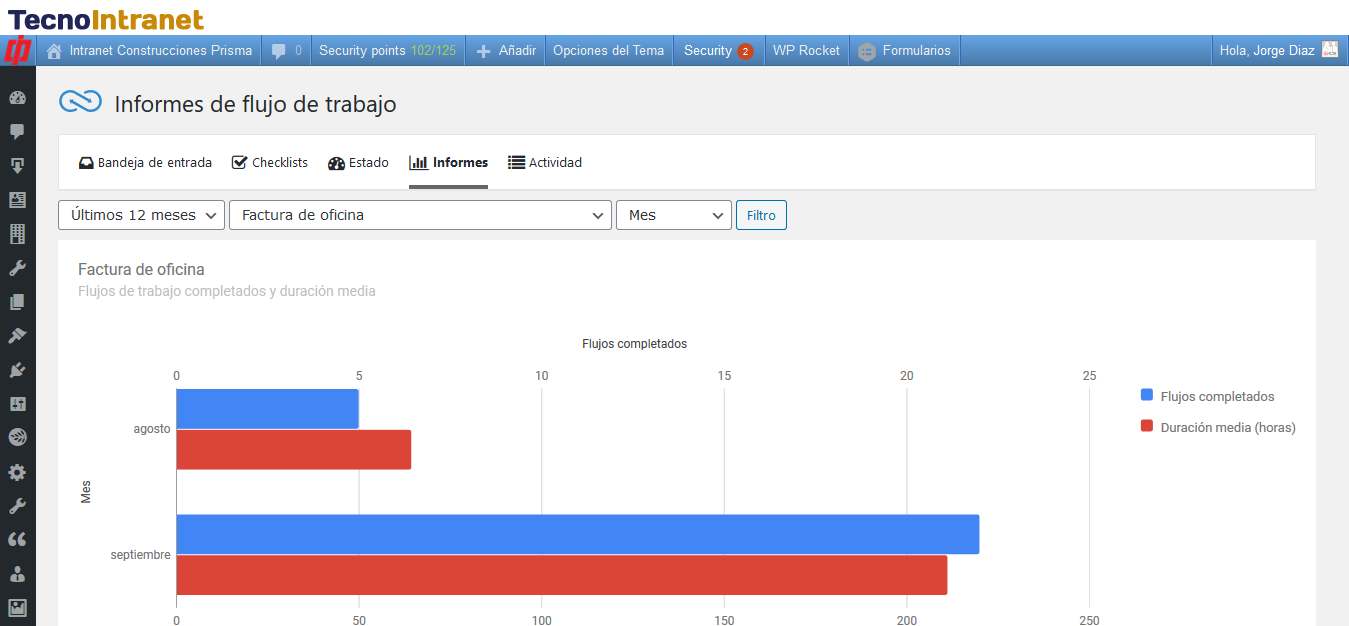Open the WP Rocket admin bar link
Screen dimensions: 1349x626
coord(806,51)
